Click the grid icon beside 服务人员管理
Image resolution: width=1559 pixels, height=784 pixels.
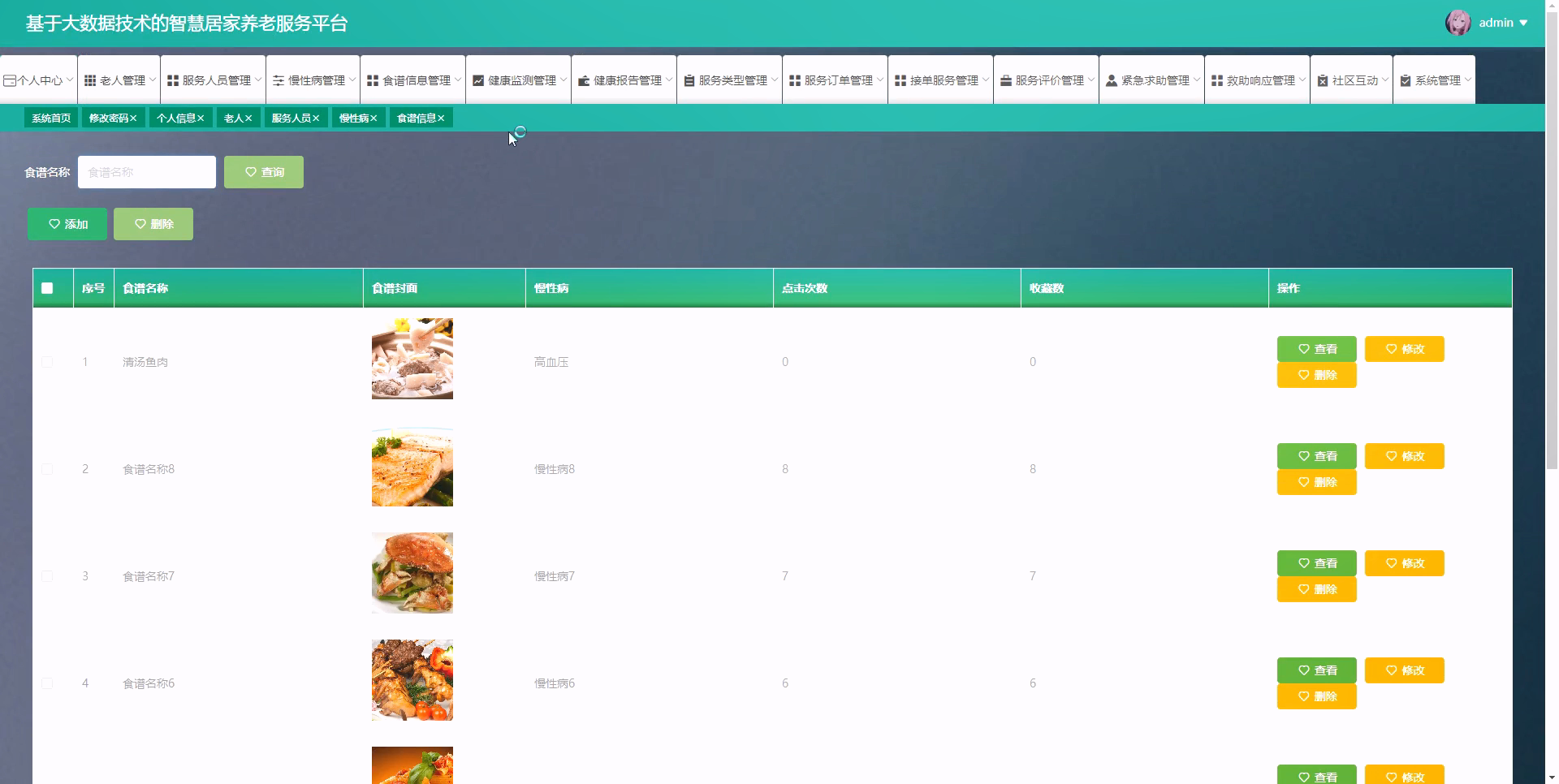(x=173, y=80)
